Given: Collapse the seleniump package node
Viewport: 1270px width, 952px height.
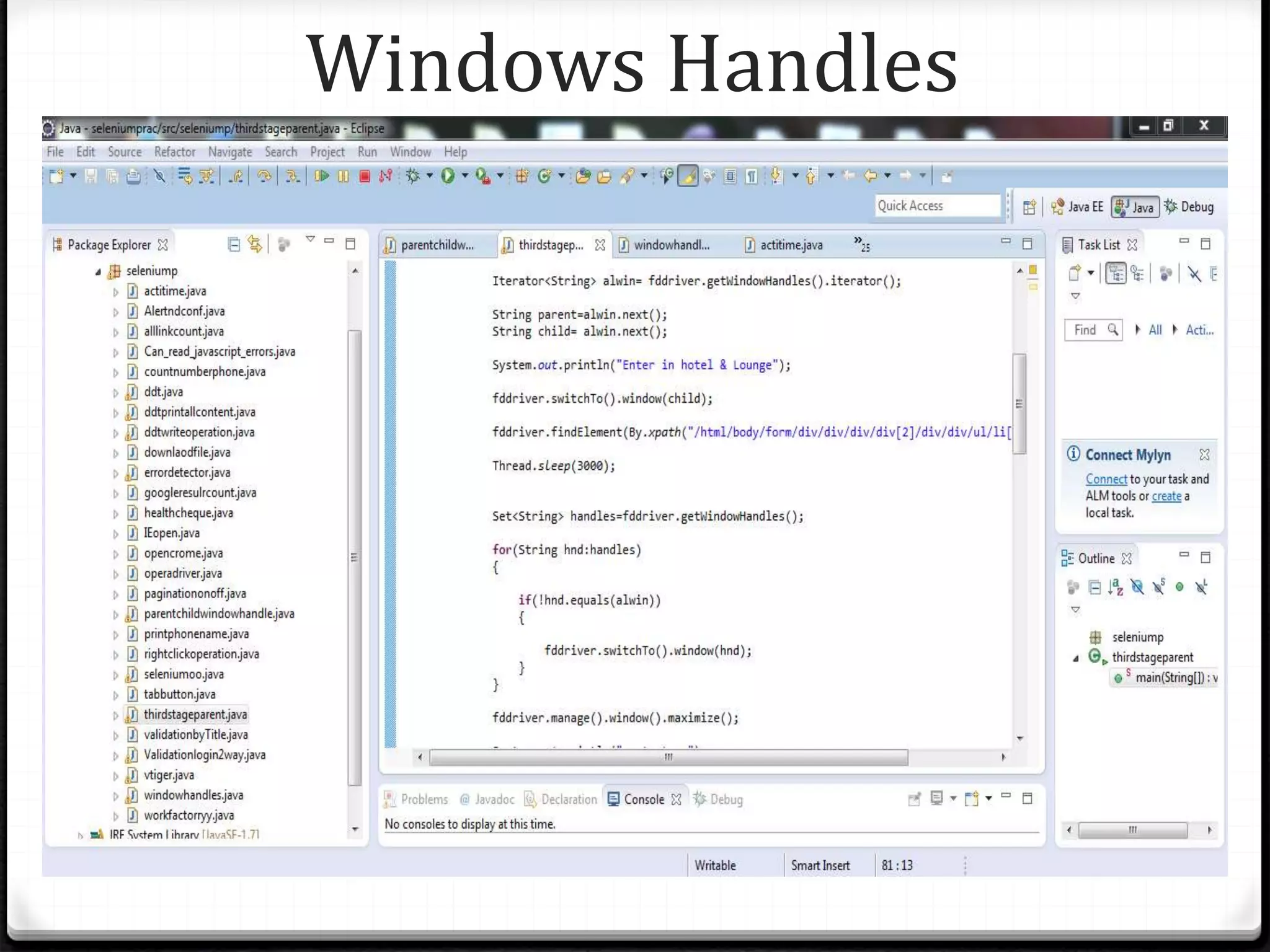Looking at the screenshot, I should pyautogui.click(x=98, y=271).
